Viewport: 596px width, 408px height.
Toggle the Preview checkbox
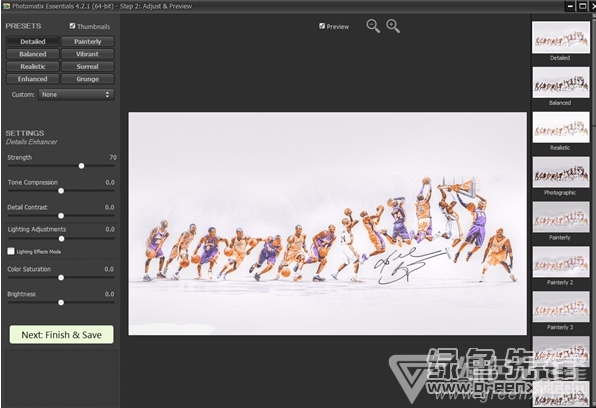point(322,26)
